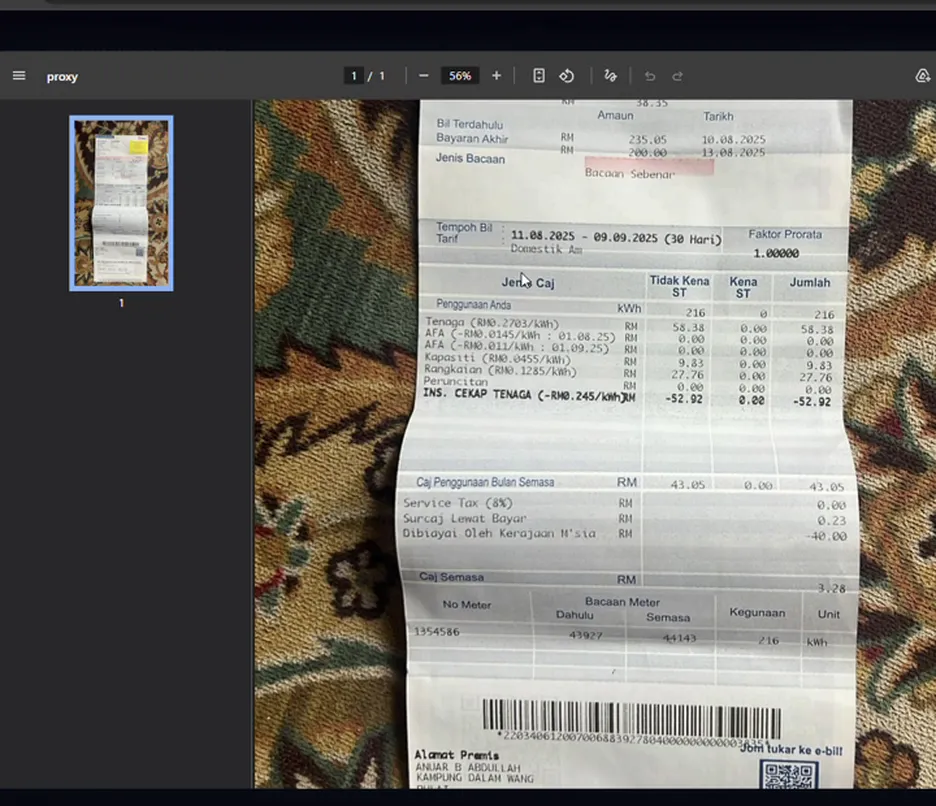This screenshot has height=806, width=936.
Task: Click the Jom tukar ke e-bill text
Action: pyautogui.click(x=791, y=750)
